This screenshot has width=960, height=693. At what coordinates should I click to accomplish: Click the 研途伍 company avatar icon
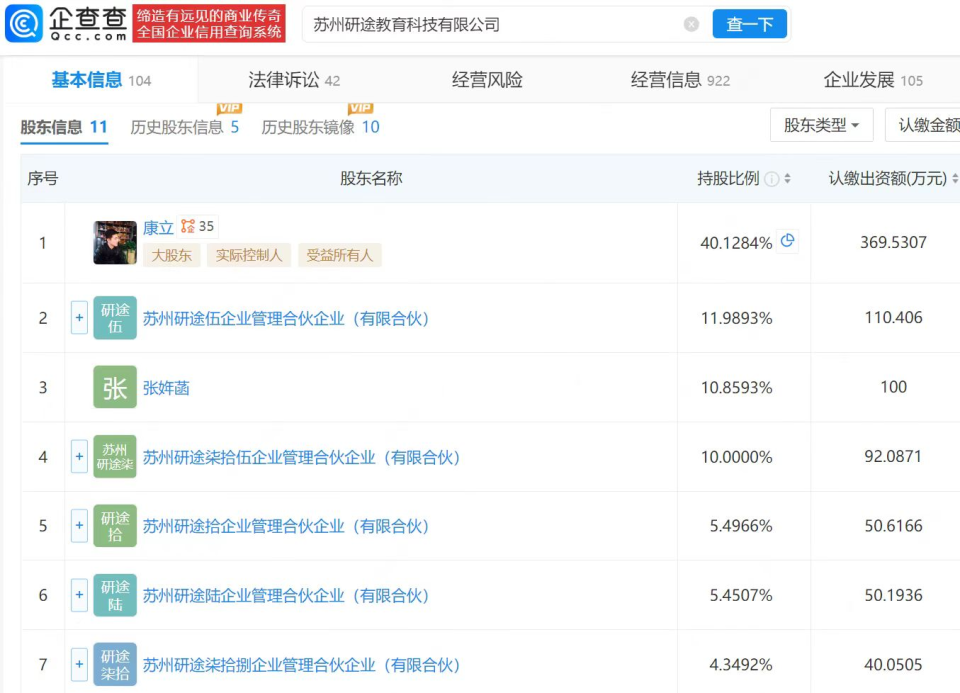(x=114, y=318)
